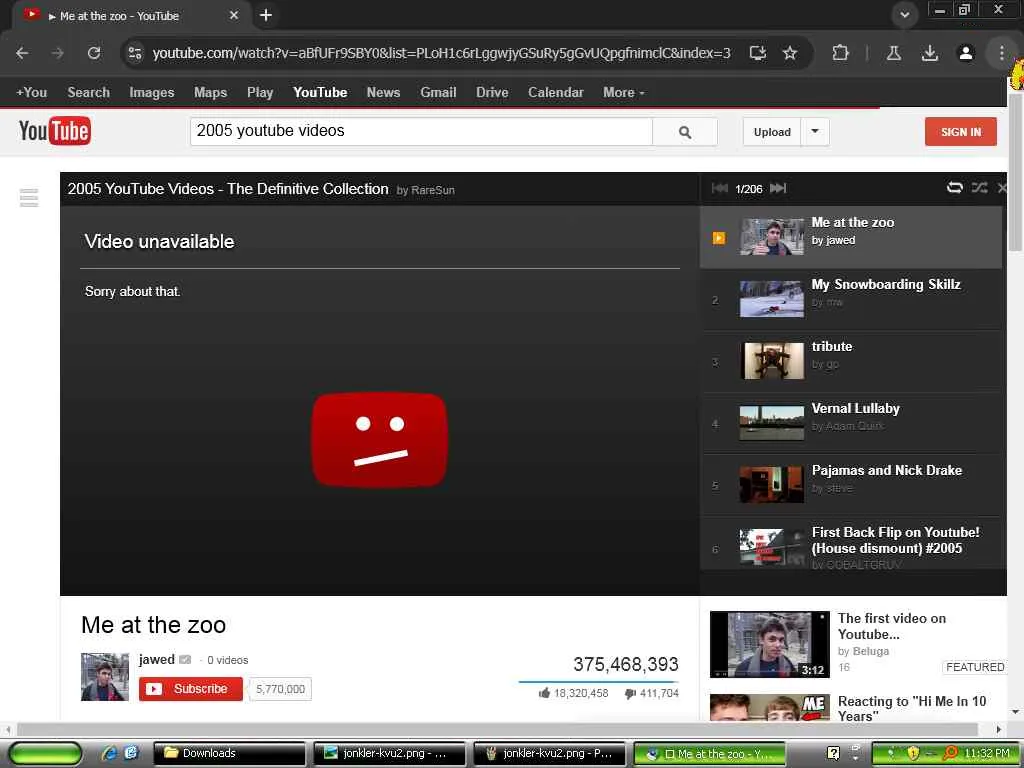This screenshot has height=768, width=1024.
Task: Open Chrome three-dot menu
Action: pos(1002,53)
